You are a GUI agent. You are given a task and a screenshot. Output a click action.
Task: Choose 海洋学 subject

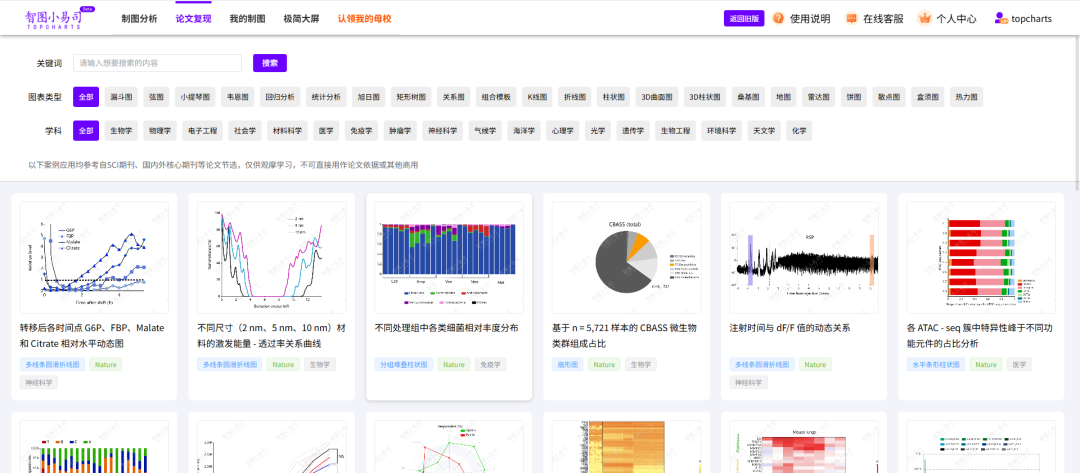coord(523,131)
